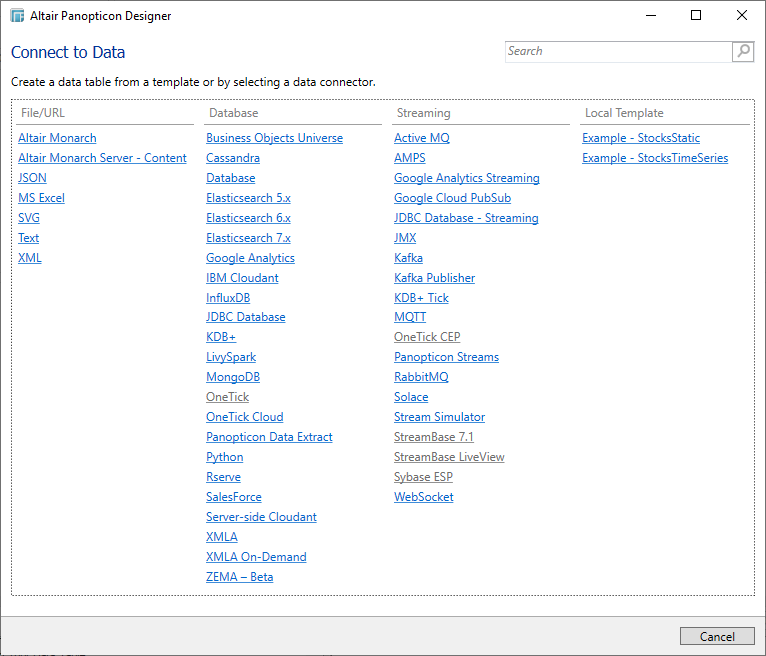The image size is (766, 656).
Task: Select the MS Excel data connector
Action: [41, 198]
